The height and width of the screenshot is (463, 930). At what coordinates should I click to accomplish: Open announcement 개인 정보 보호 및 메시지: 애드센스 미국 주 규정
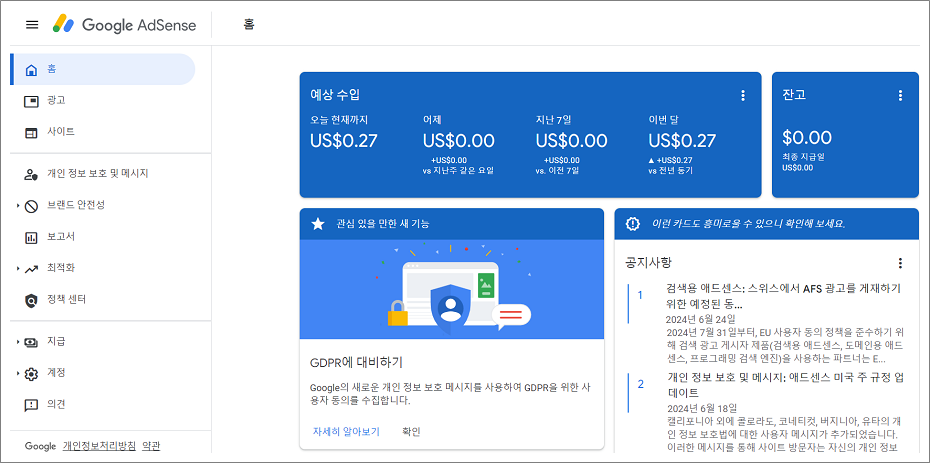784,385
